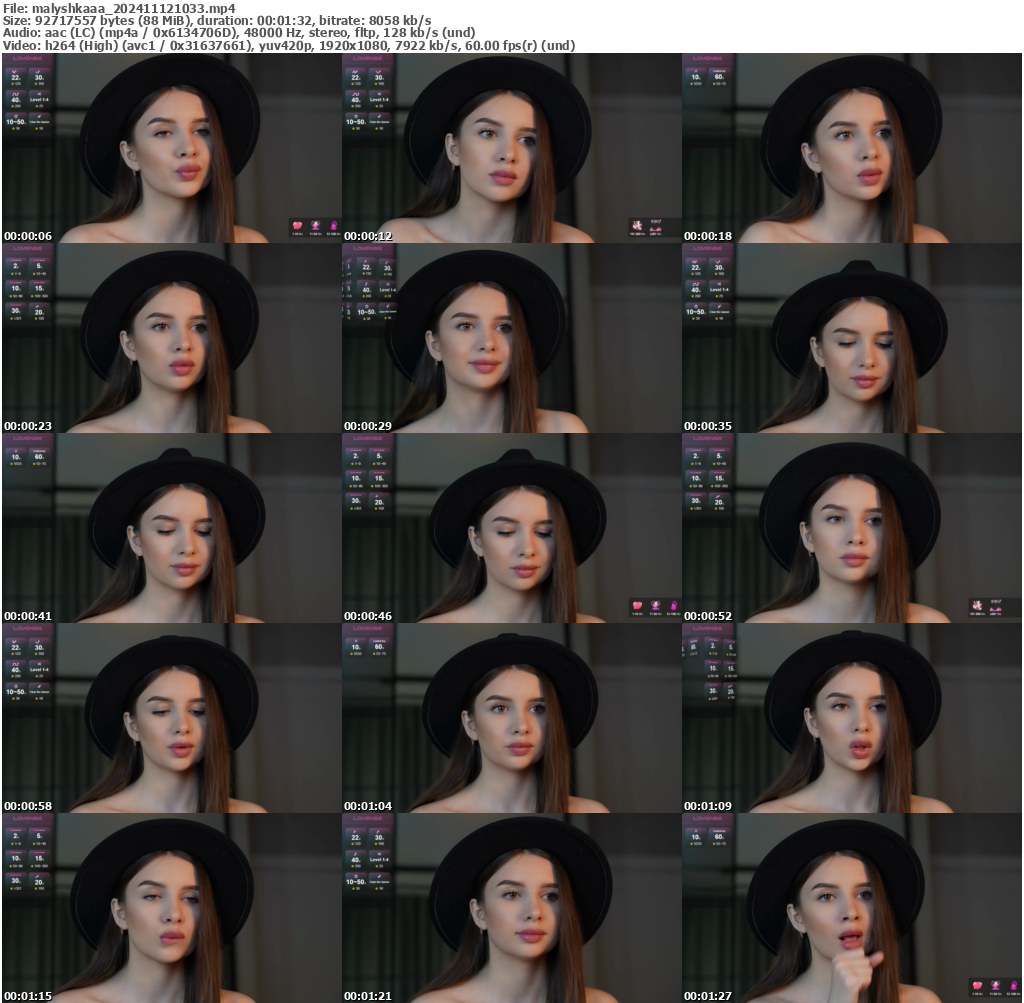
Task: Open the thumbnail at 00:00:29
Action: click(x=511, y=338)
